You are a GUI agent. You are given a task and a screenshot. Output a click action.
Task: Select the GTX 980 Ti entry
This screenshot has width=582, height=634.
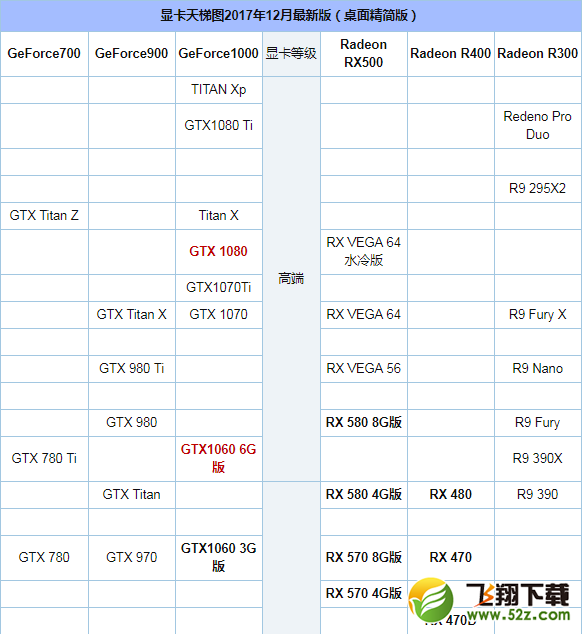pyautogui.click(x=132, y=369)
